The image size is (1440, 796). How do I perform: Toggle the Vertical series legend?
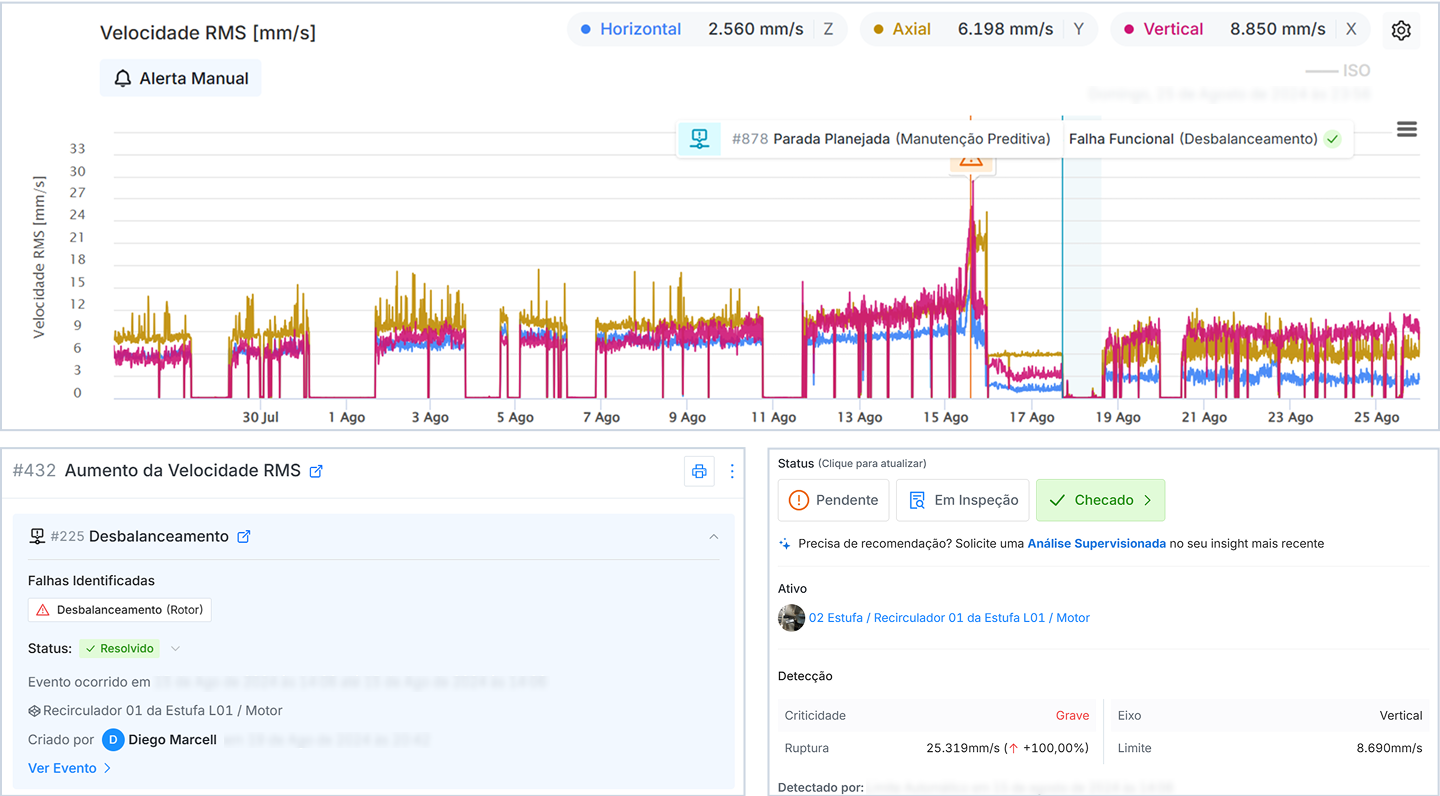1163,29
